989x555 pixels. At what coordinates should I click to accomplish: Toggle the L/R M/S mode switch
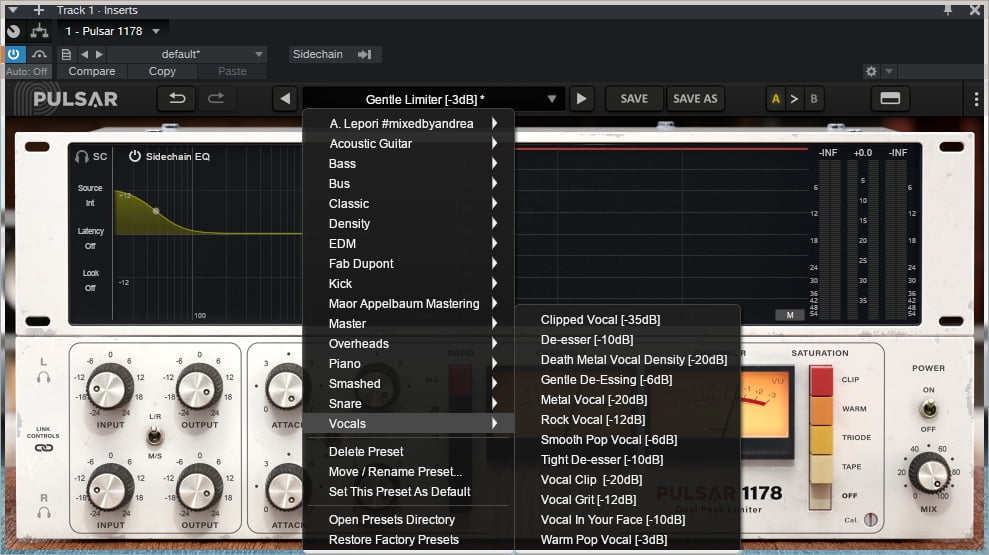[x=154, y=436]
